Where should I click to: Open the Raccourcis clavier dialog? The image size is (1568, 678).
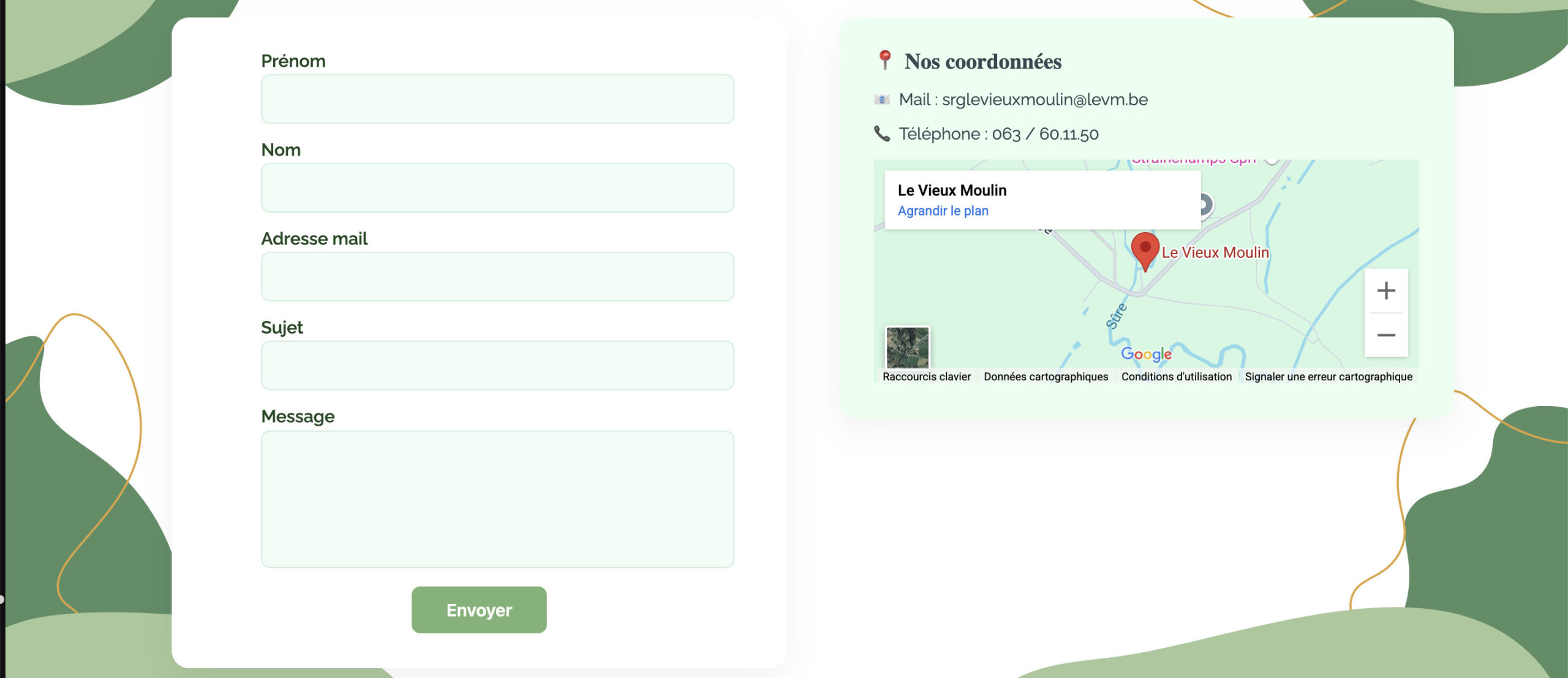tap(926, 376)
